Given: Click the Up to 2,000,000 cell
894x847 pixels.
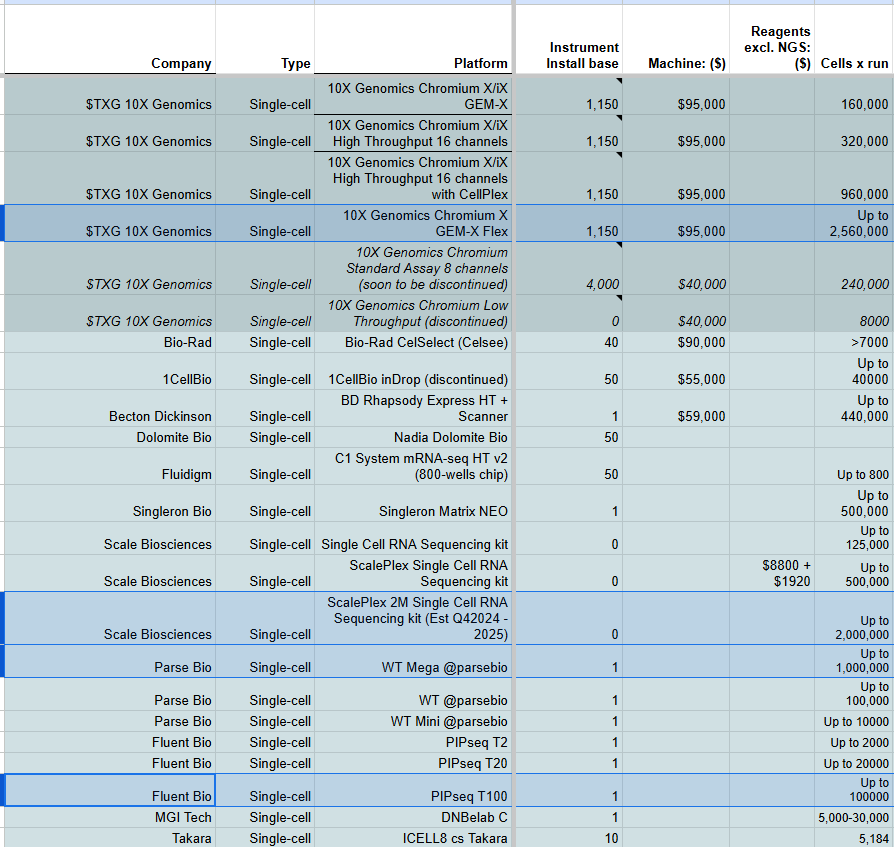Looking at the screenshot, I should 854,618.
